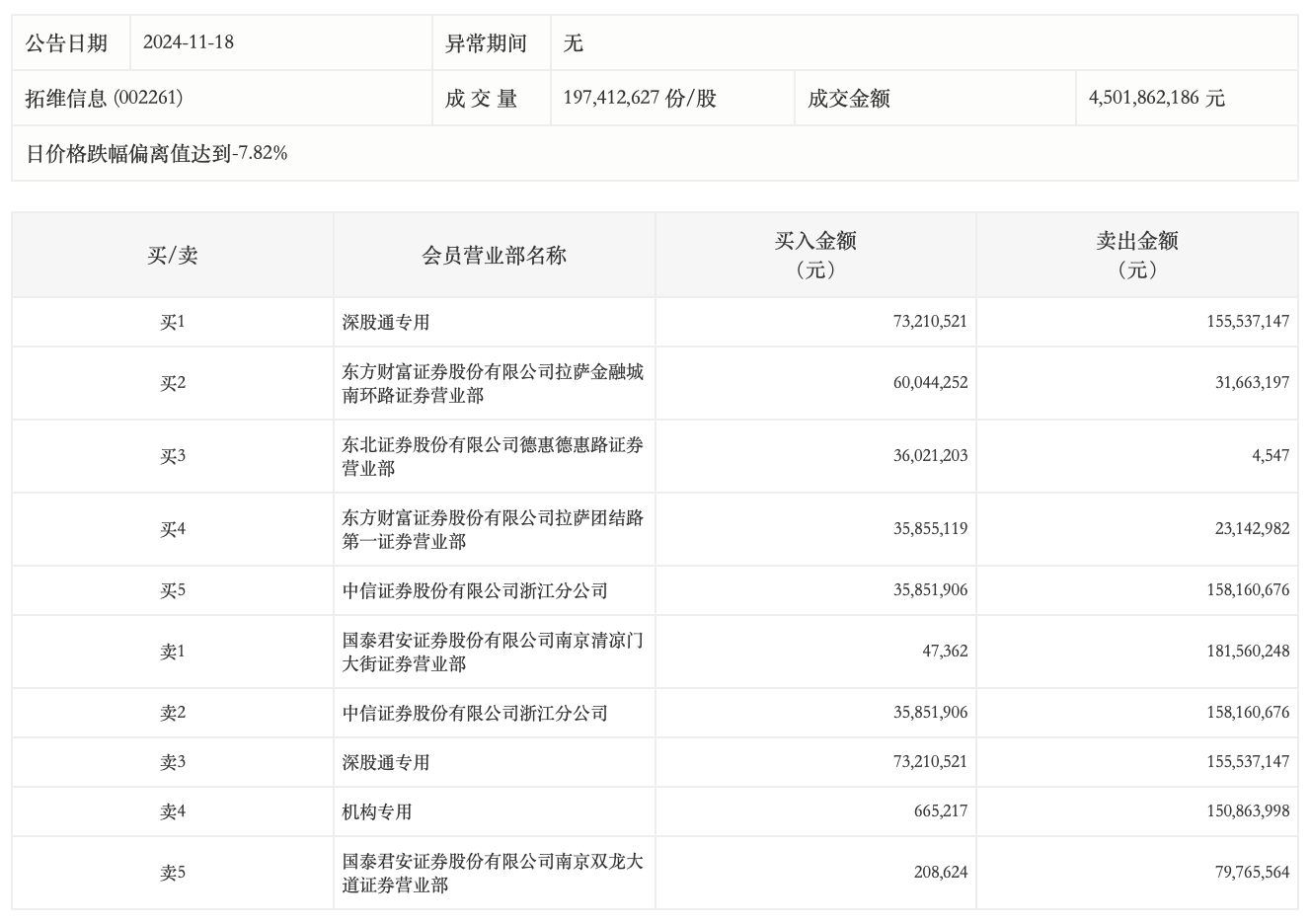Open 东方财富证券拉萨团结路第一证券营业部 entry
The height and width of the screenshot is (924, 1311).
pyautogui.click(x=493, y=529)
